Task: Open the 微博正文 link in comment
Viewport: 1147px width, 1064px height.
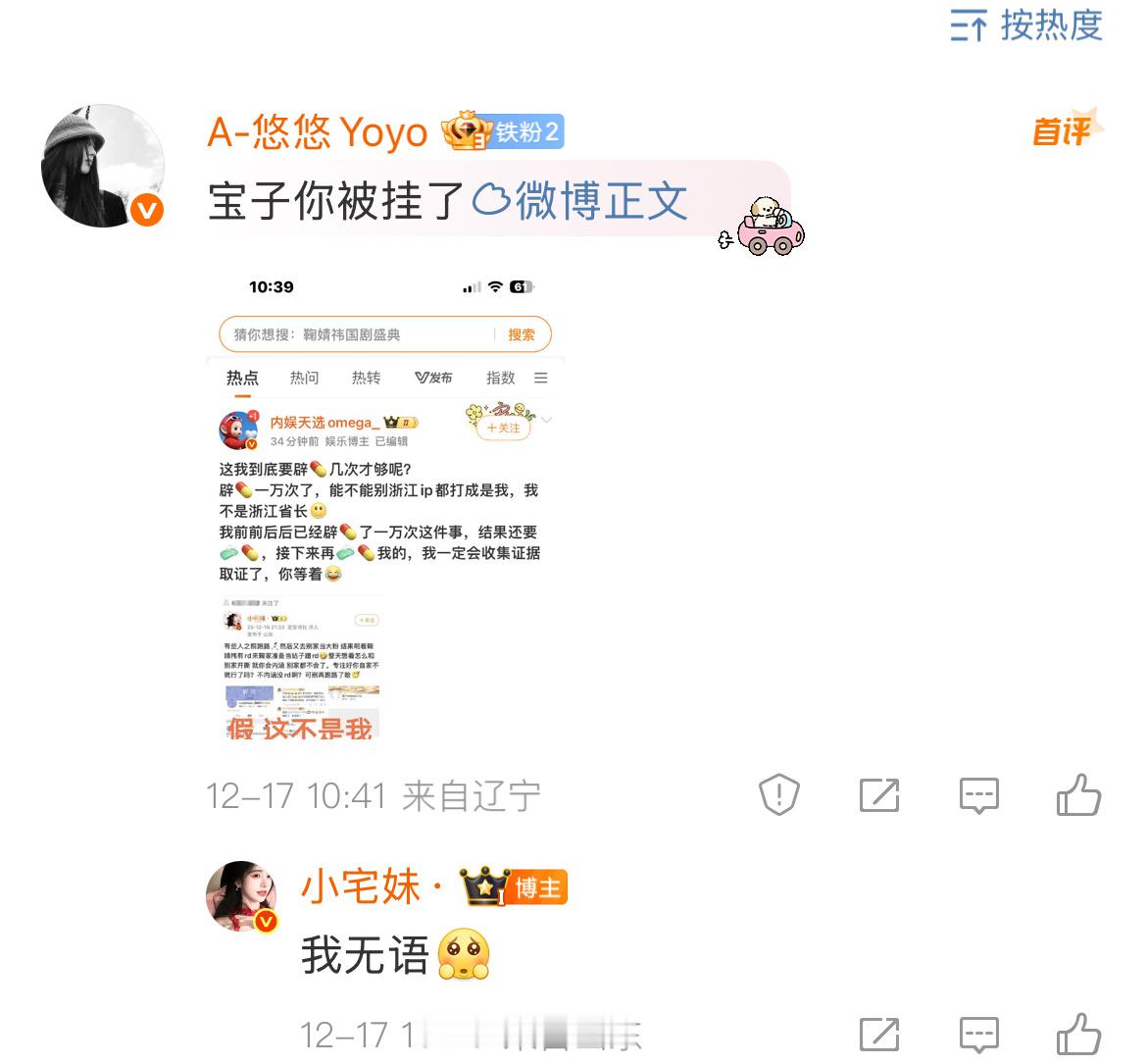Action: tap(580, 201)
